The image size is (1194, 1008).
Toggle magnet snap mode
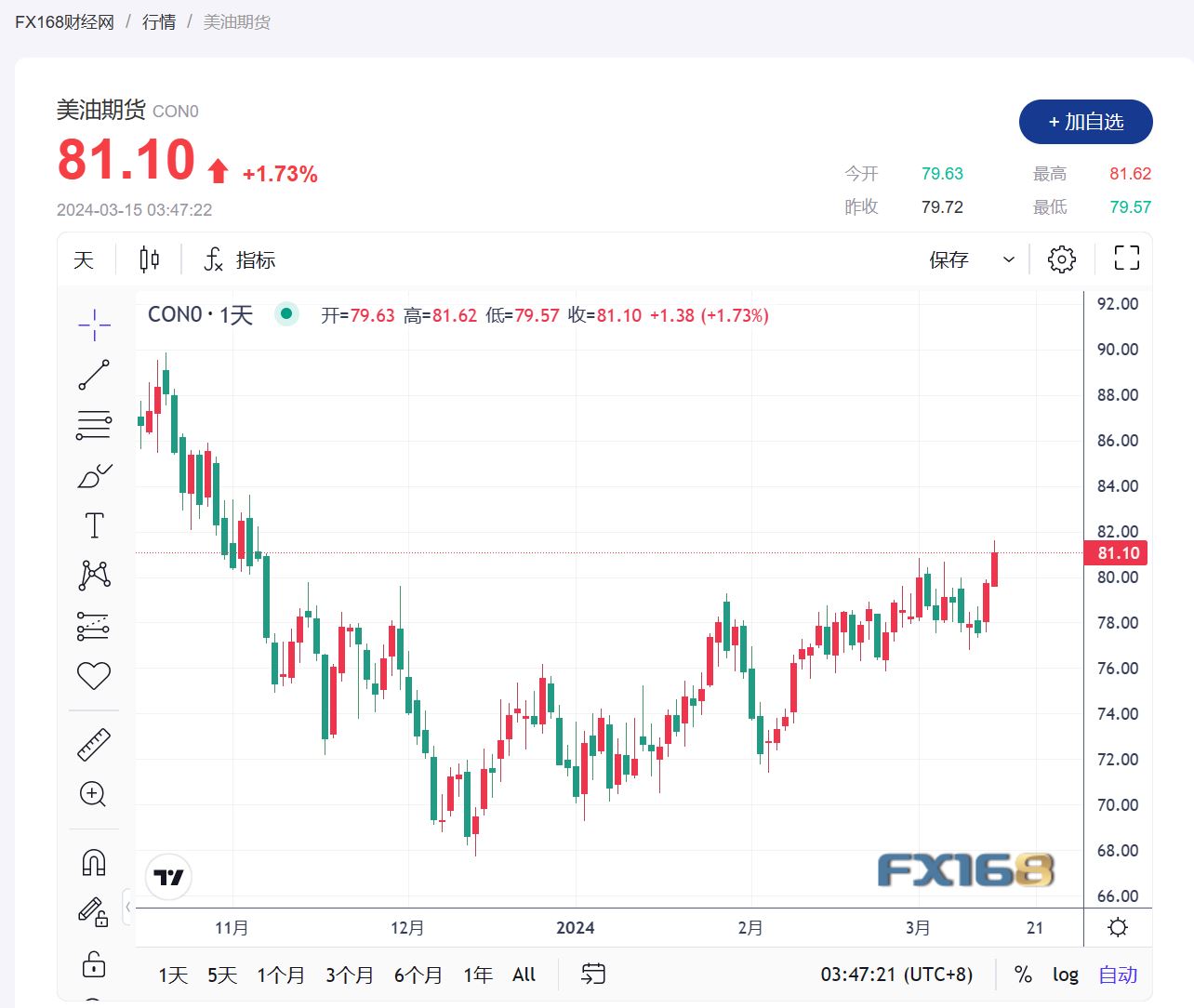pos(94,863)
